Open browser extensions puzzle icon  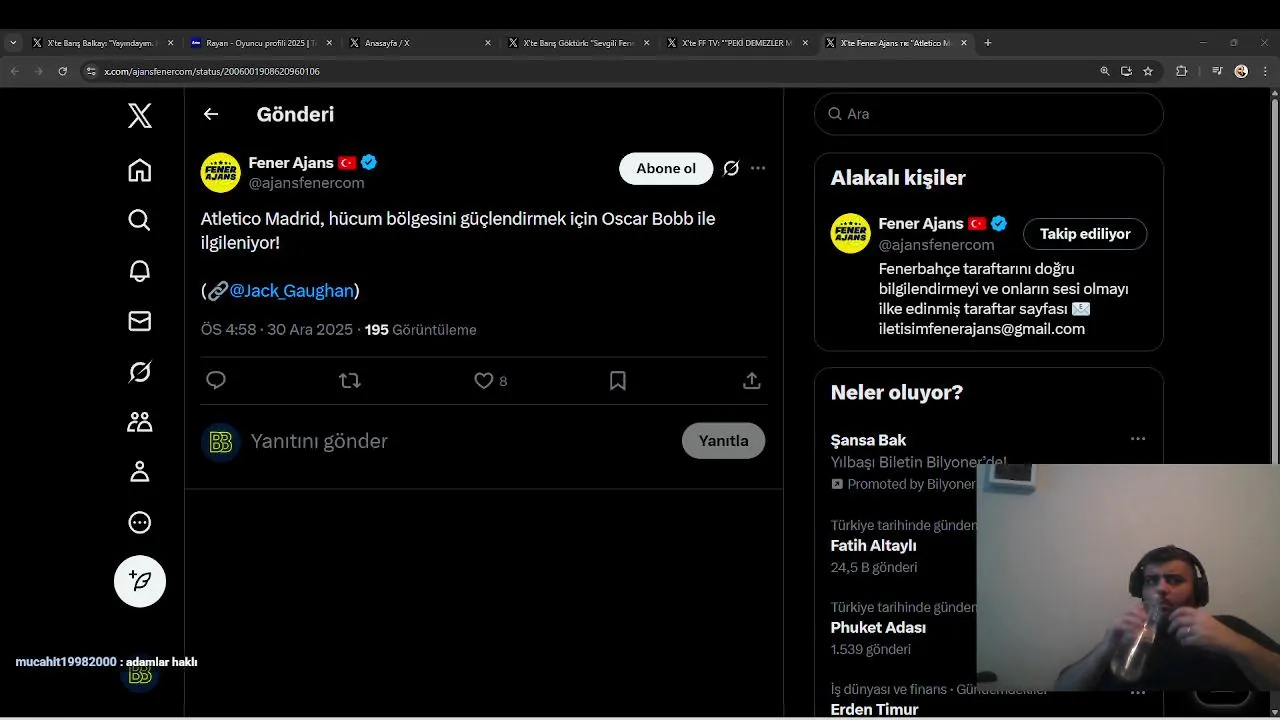[x=1182, y=71]
